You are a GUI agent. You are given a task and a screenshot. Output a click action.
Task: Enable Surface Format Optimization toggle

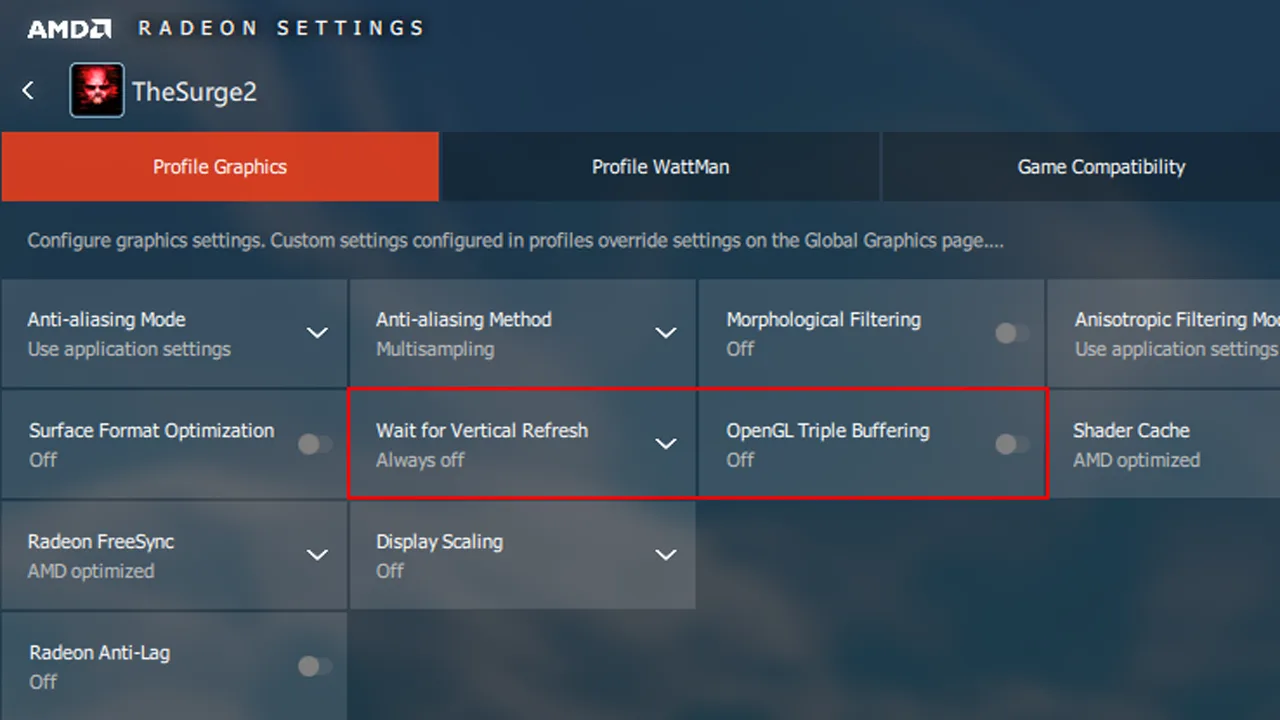(315, 444)
